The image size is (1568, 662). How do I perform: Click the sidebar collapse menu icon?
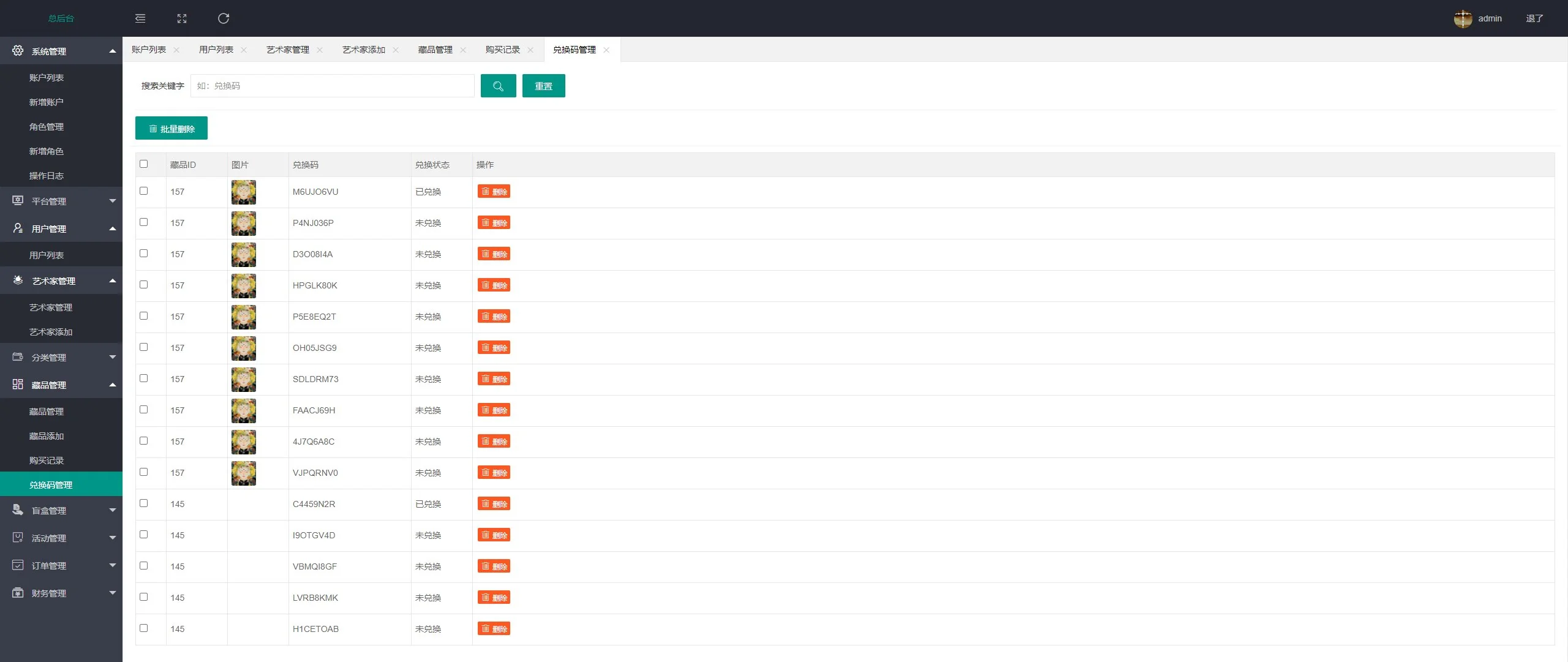[140, 18]
